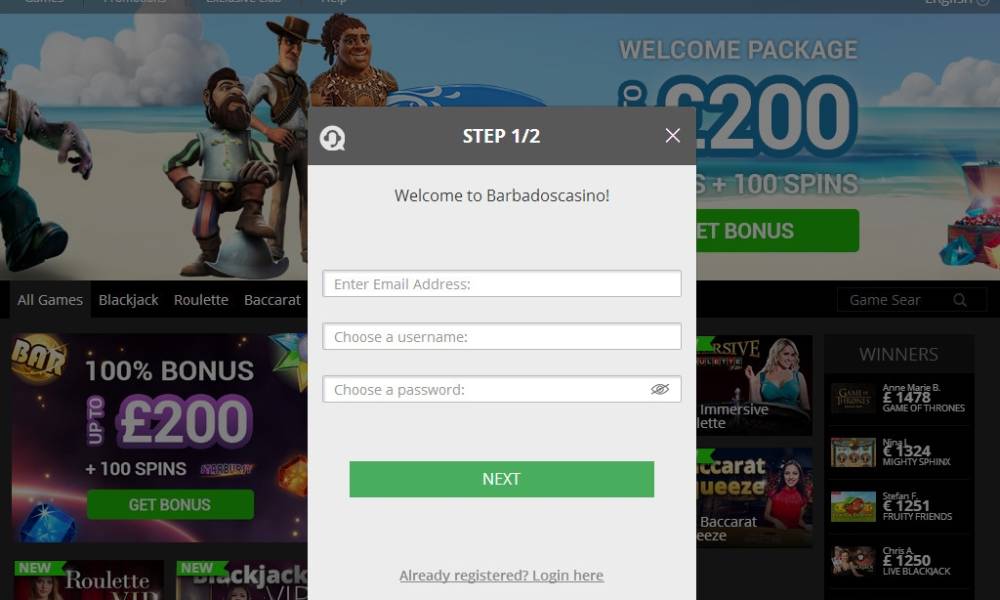Open the Game of Thrones winner thumbnail
The height and width of the screenshot is (600, 1000).
point(853,399)
